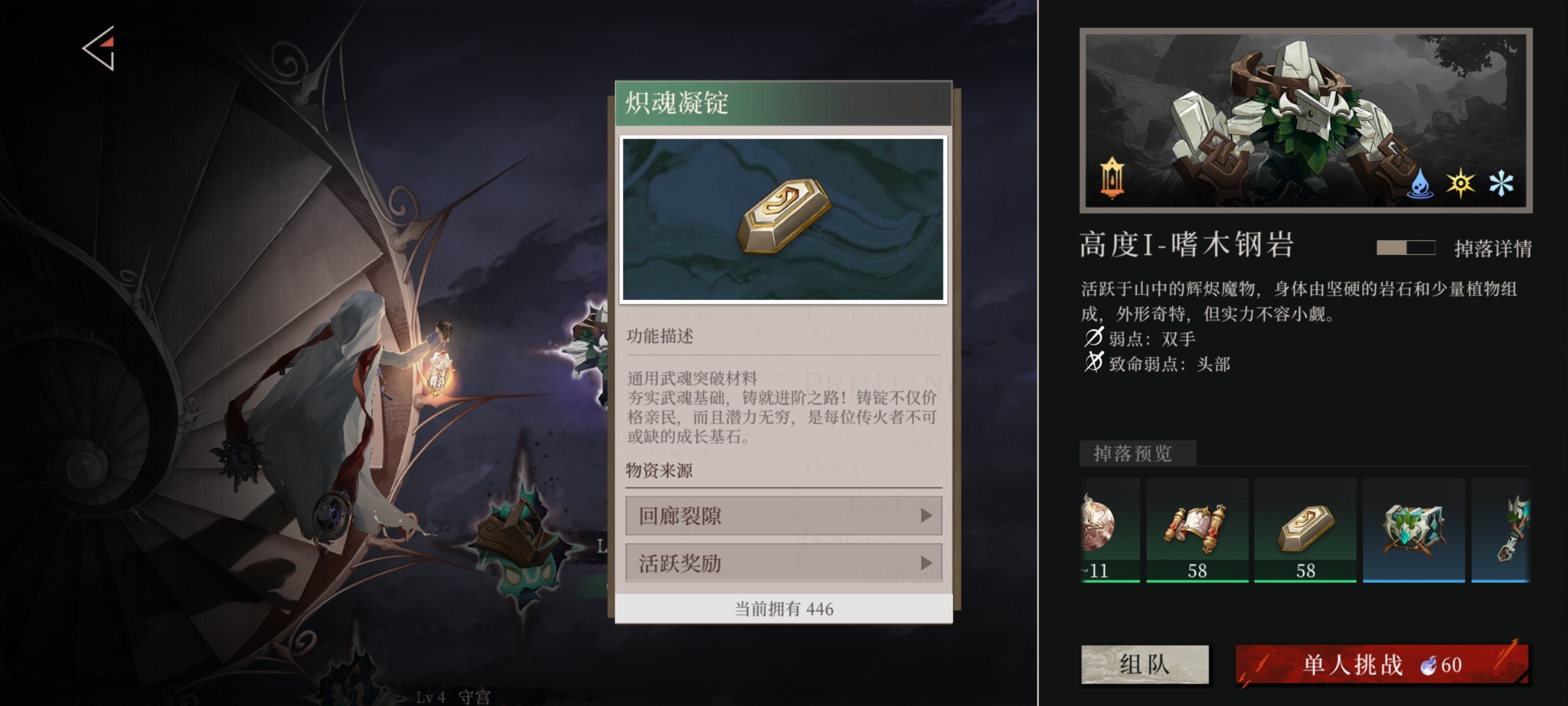Click the boss portrait thumbnail
The width and height of the screenshot is (1568, 706).
(x=1305, y=121)
